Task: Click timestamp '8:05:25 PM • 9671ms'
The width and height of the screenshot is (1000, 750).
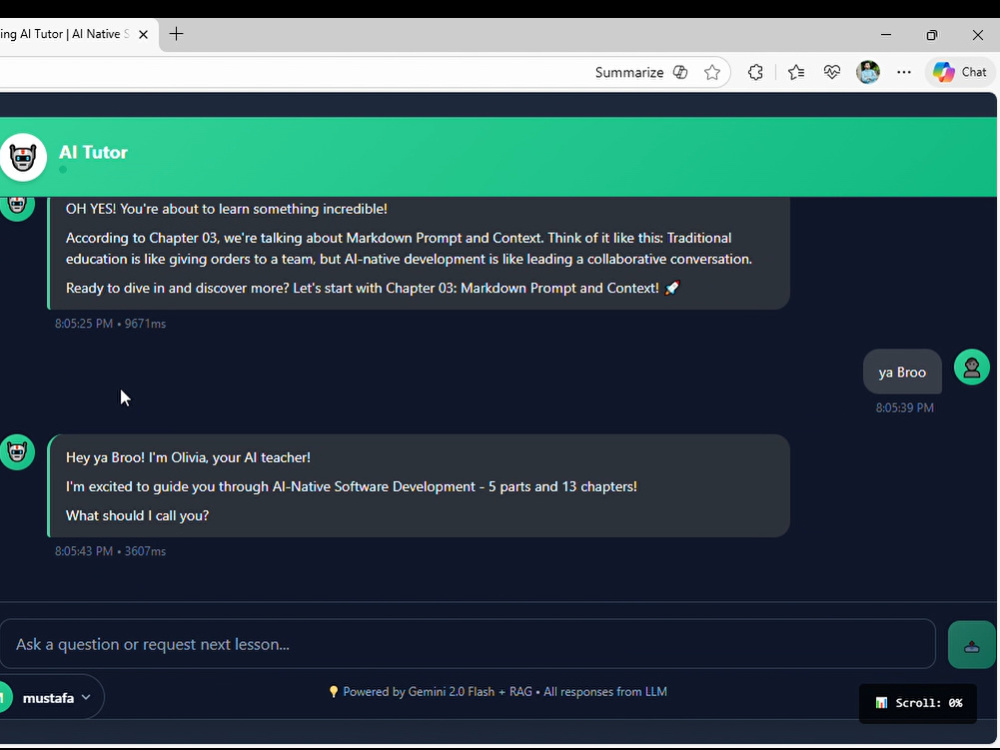Action: click(x=110, y=323)
